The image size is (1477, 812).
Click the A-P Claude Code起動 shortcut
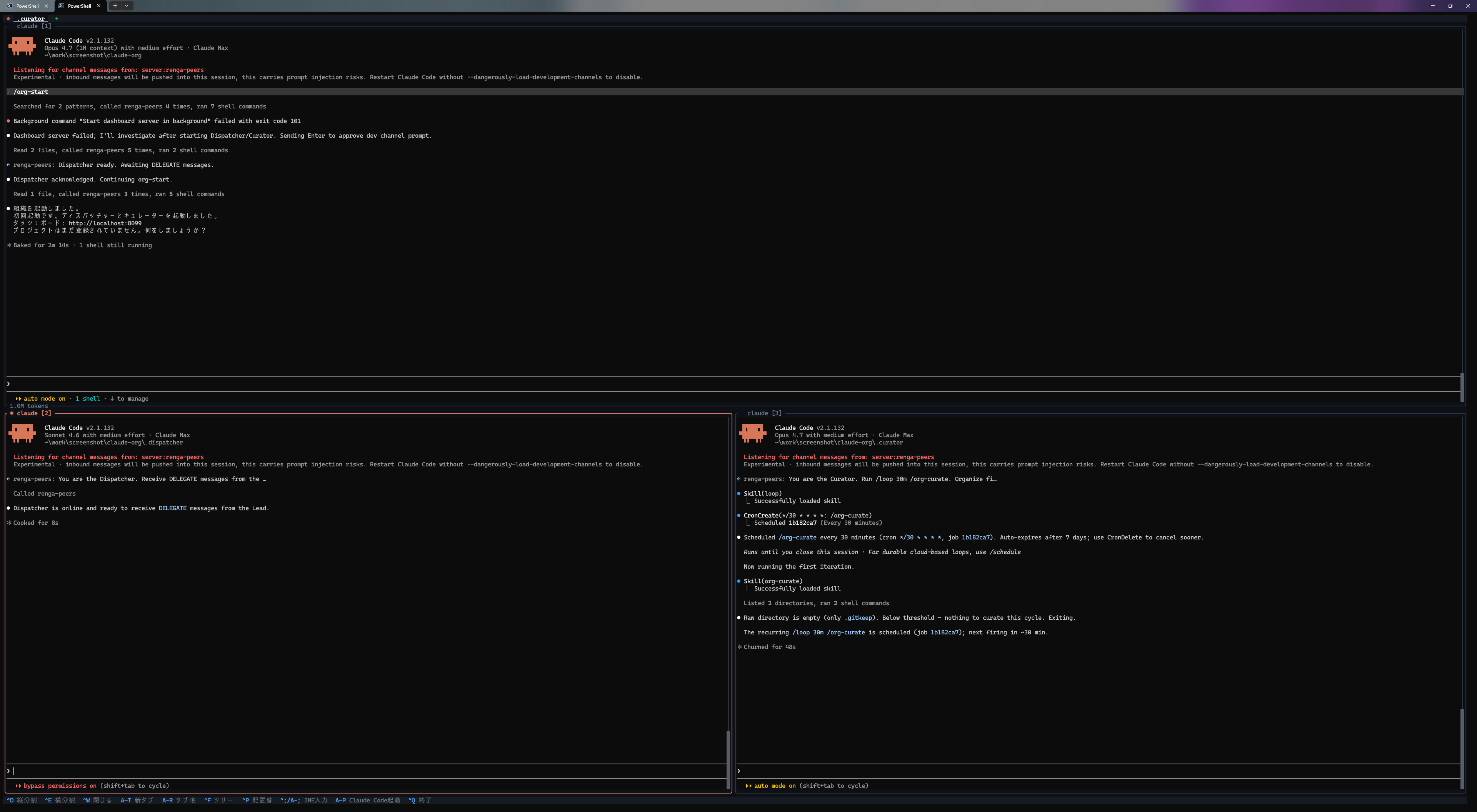(x=368, y=800)
